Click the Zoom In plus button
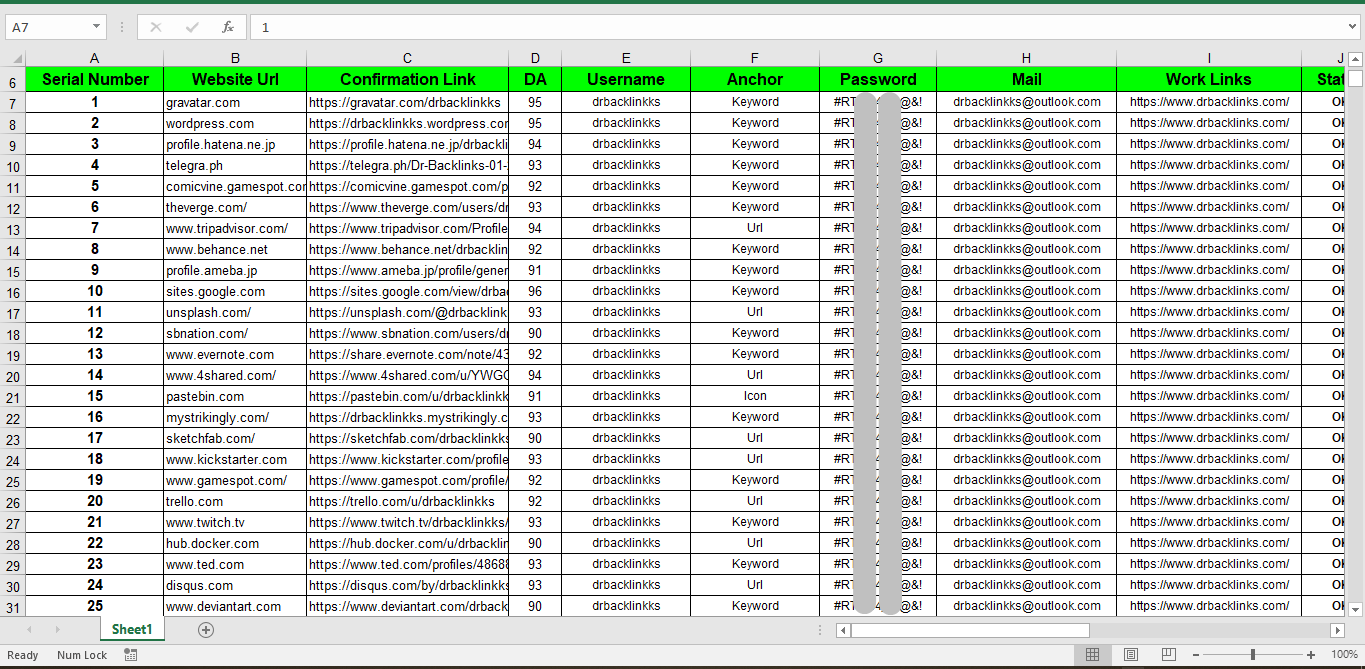 (1310, 655)
